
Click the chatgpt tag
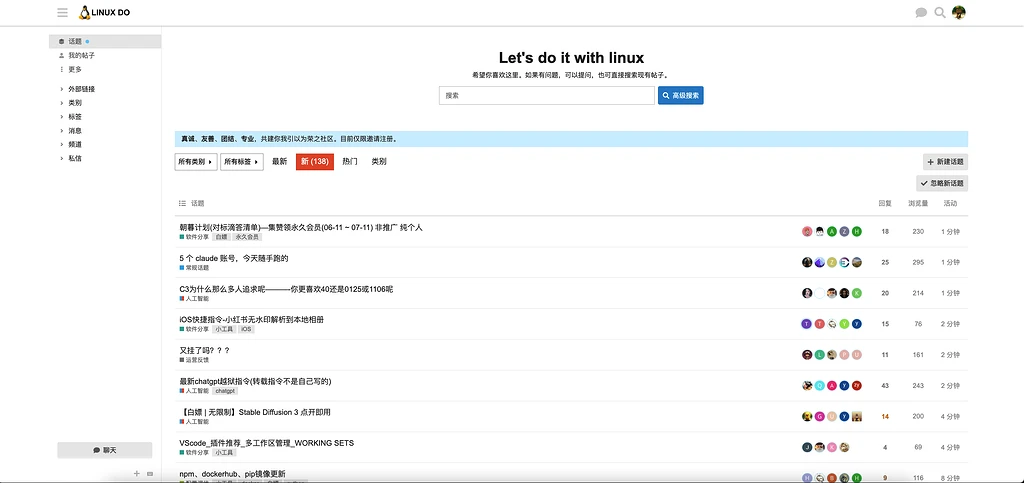pos(225,391)
